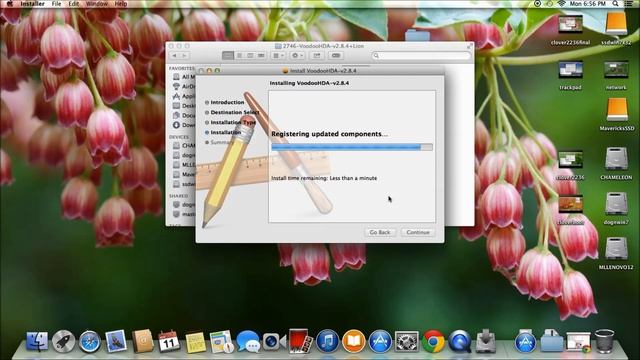Viewport: 640px width, 360px height.
Task: Open QuickTime Player in dock
Action: coord(460,341)
